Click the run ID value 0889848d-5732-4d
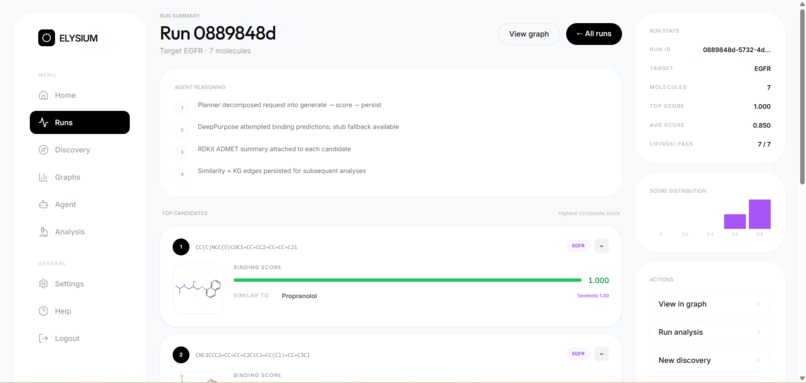The image size is (806, 383). [737, 50]
